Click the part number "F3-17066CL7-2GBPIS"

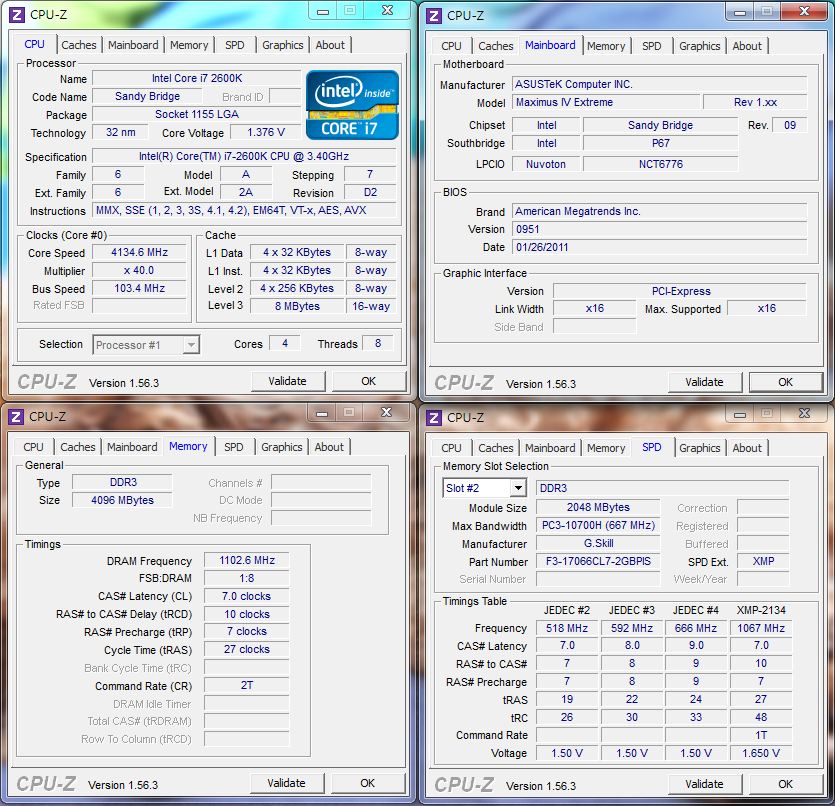599,561
